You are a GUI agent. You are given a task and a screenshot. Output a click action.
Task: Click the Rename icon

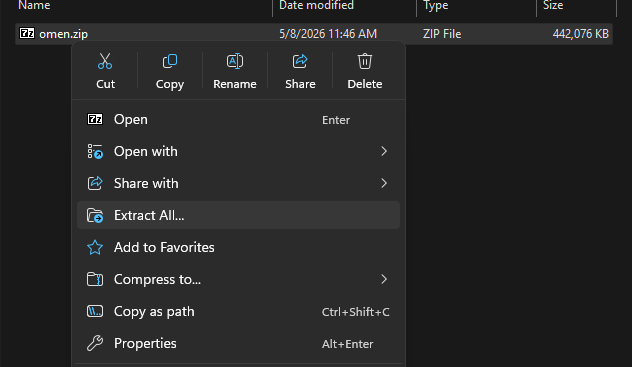tap(235, 61)
